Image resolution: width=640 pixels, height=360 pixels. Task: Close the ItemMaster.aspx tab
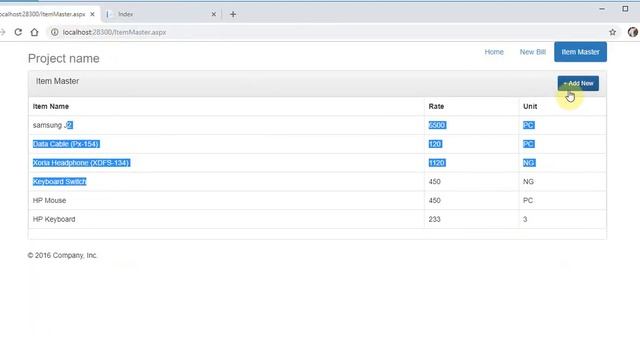pos(92,14)
